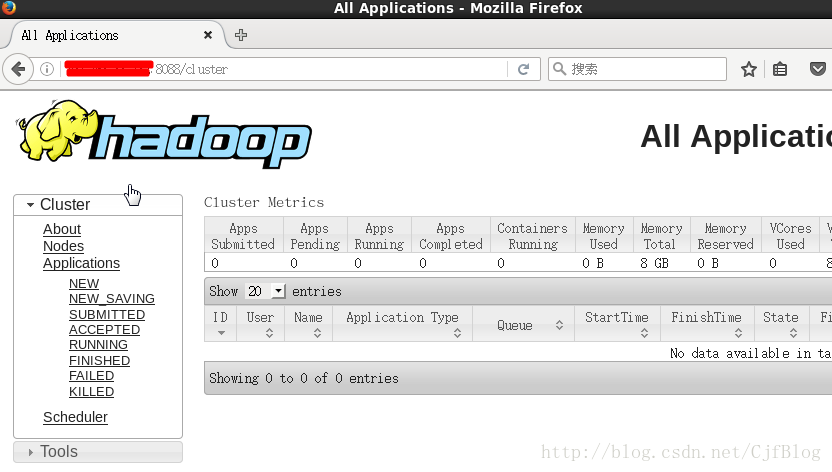Click the Cluster Metrics heading
The width and height of the screenshot is (832, 472).
coord(264,202)
